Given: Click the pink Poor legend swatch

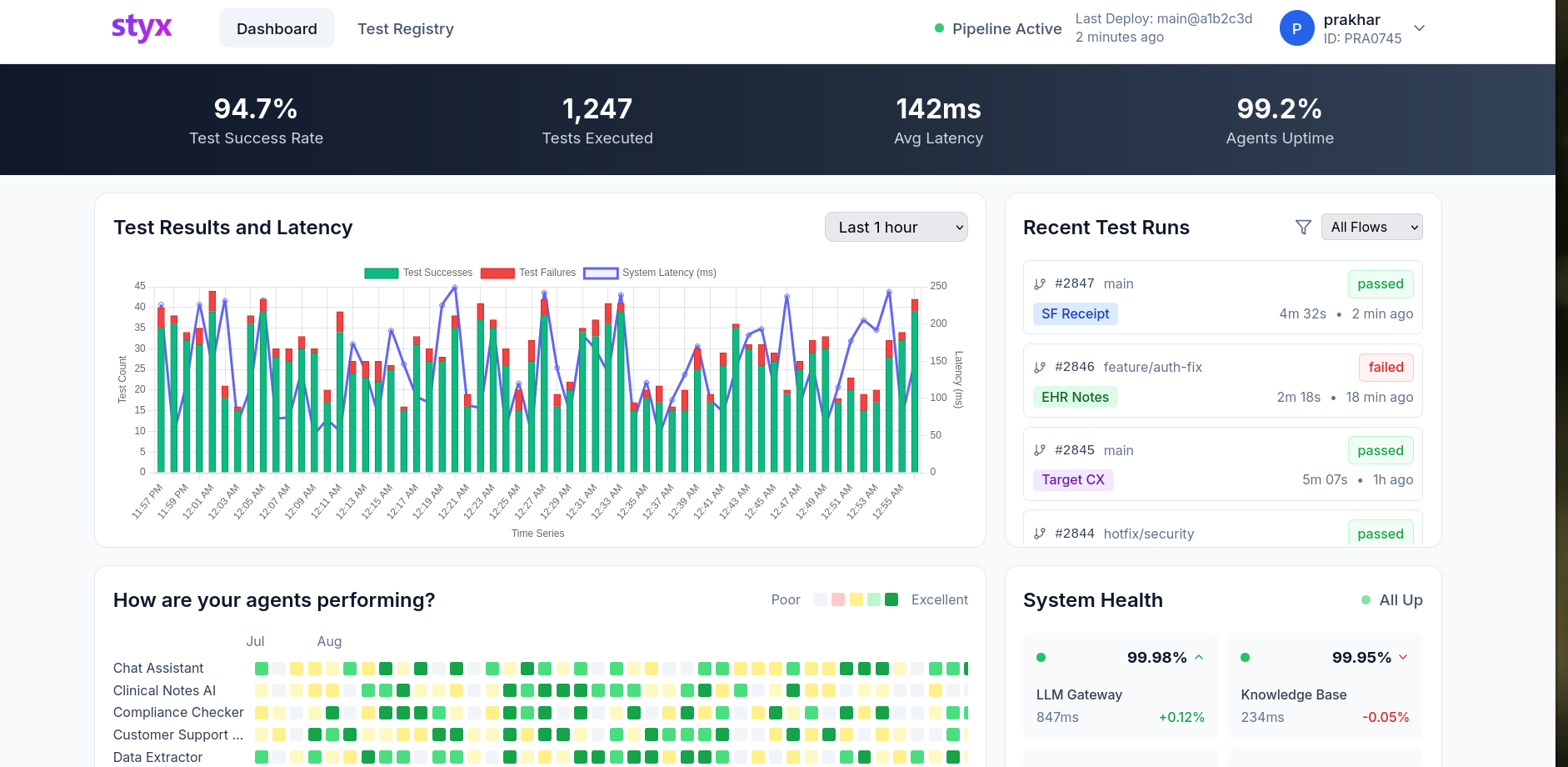Looking at the screenshot, I should pyautogui.click(x=838, y=599).
